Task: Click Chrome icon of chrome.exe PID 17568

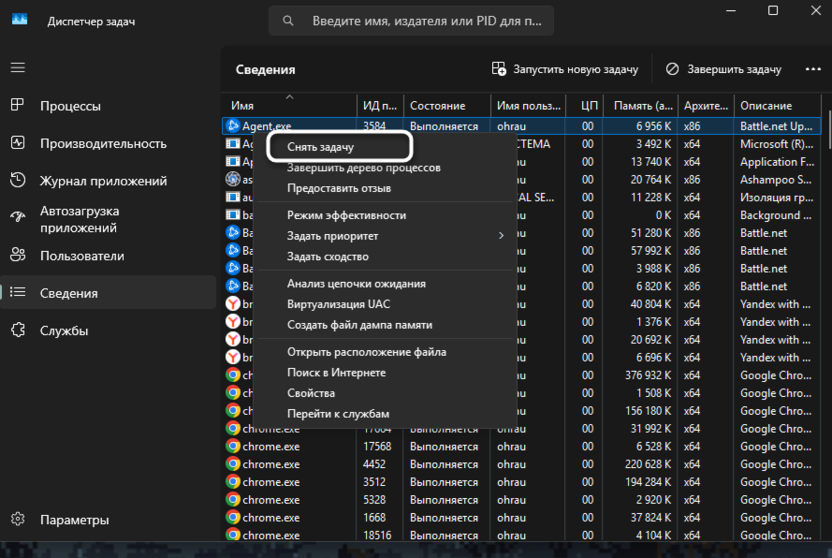Action: (x=232, y=446)
